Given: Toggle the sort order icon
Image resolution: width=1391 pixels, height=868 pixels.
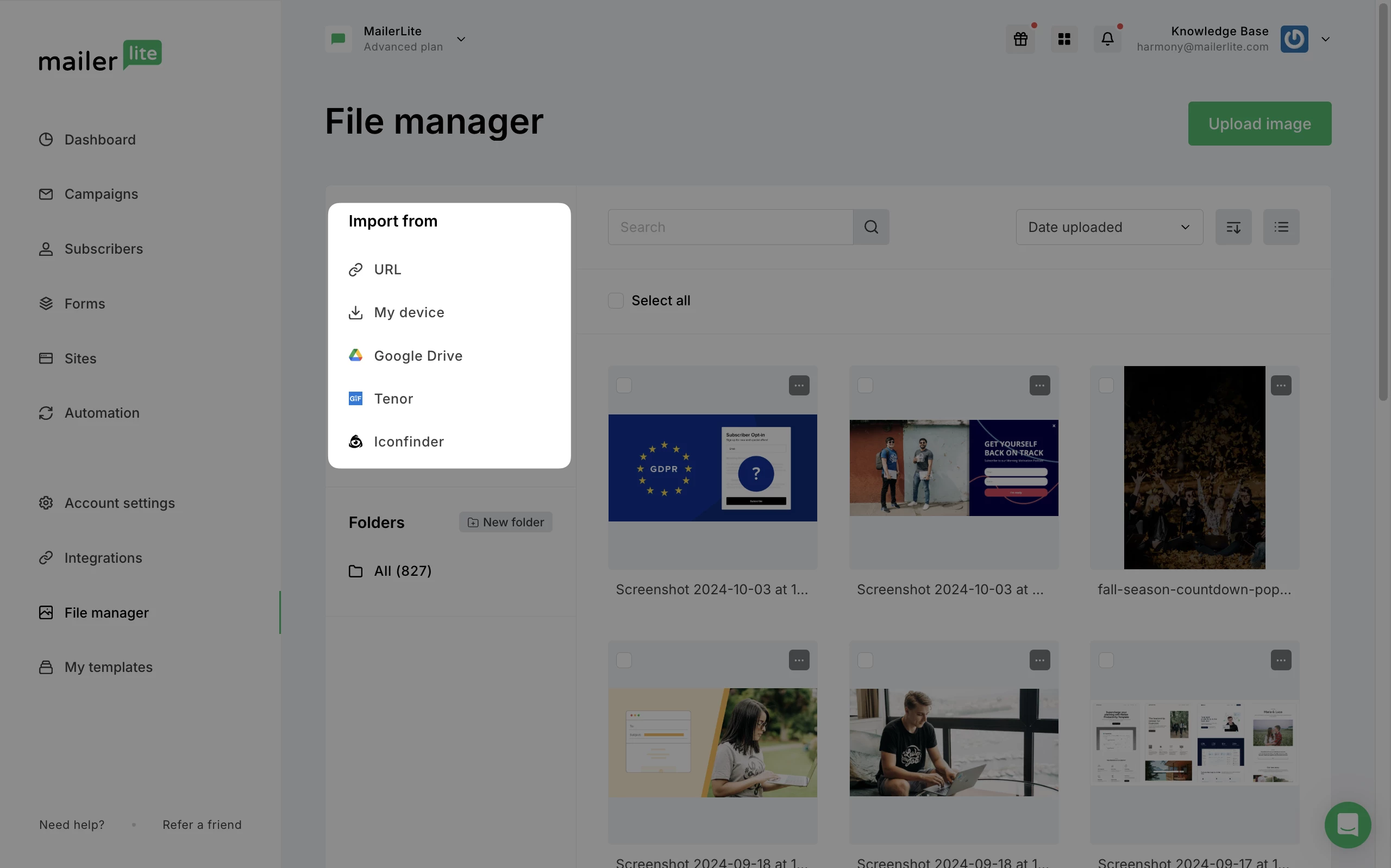Looking at the screenshot, I should coord(1233,228).
